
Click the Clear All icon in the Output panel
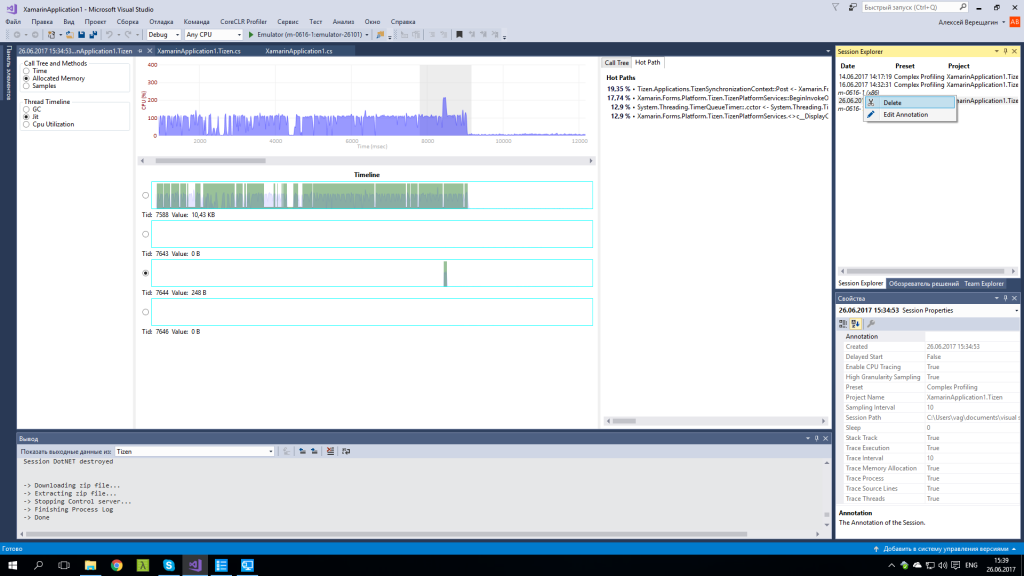point(330,451)
